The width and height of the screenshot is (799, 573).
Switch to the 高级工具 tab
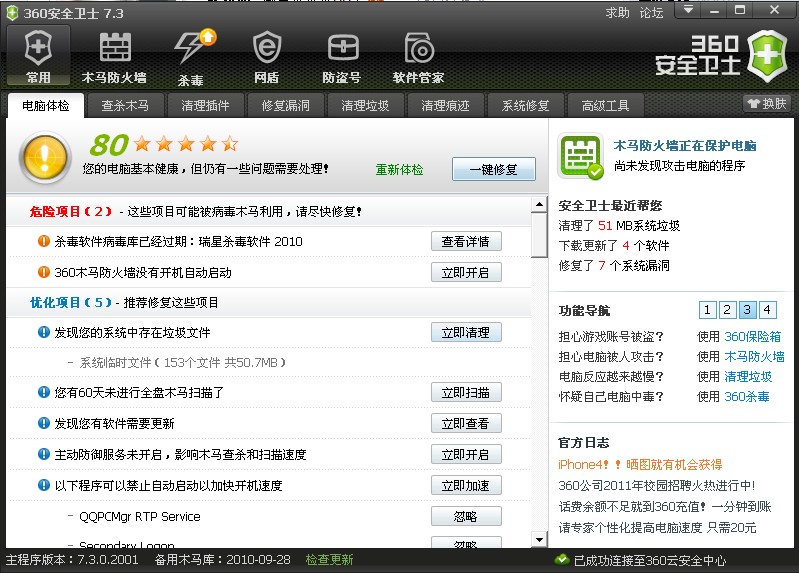(x=605, y=106)
